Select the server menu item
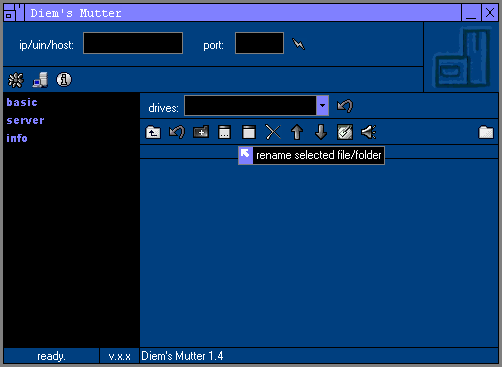 pos(25,120)
